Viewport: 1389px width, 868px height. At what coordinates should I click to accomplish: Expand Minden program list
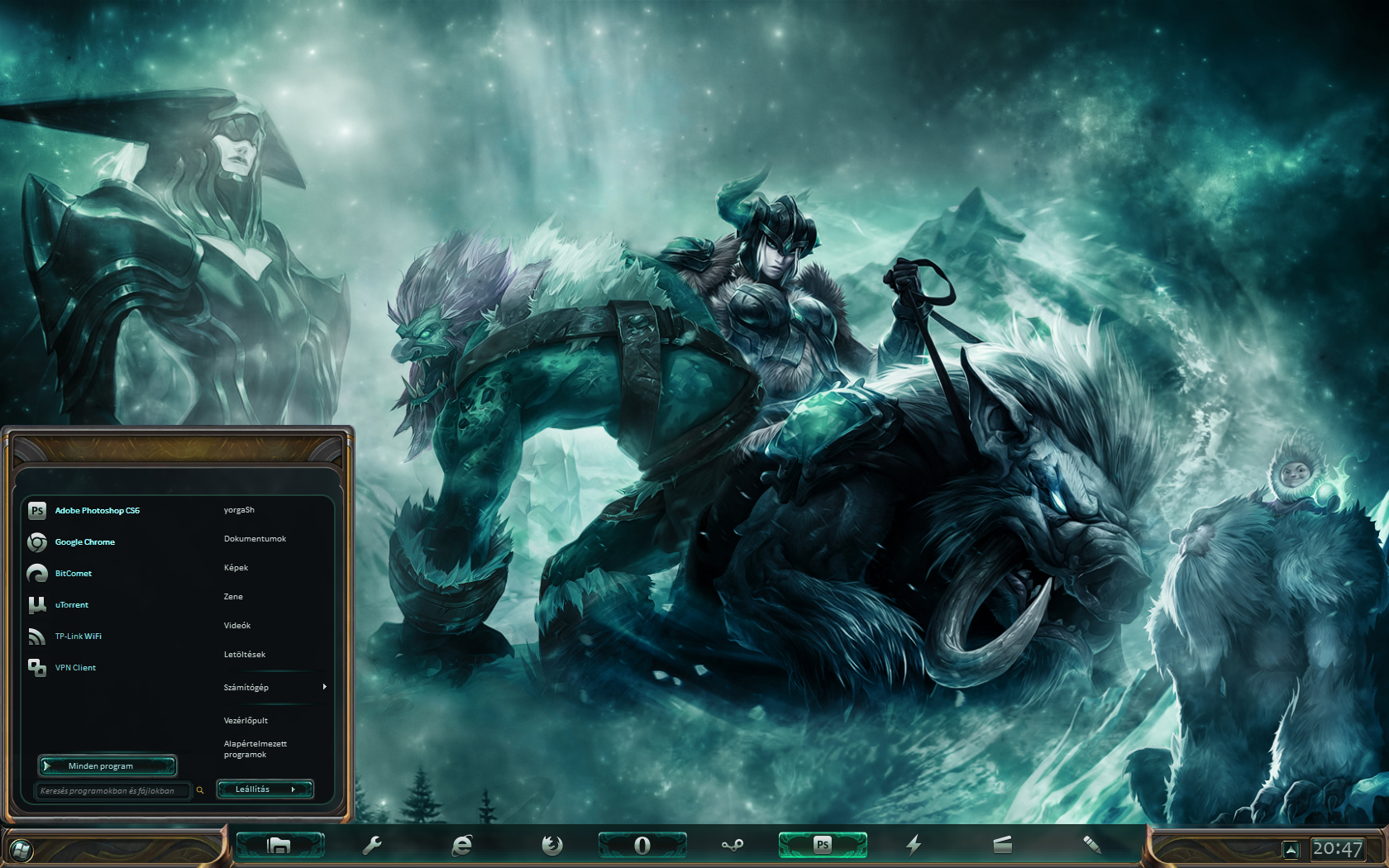pos(107,766)
